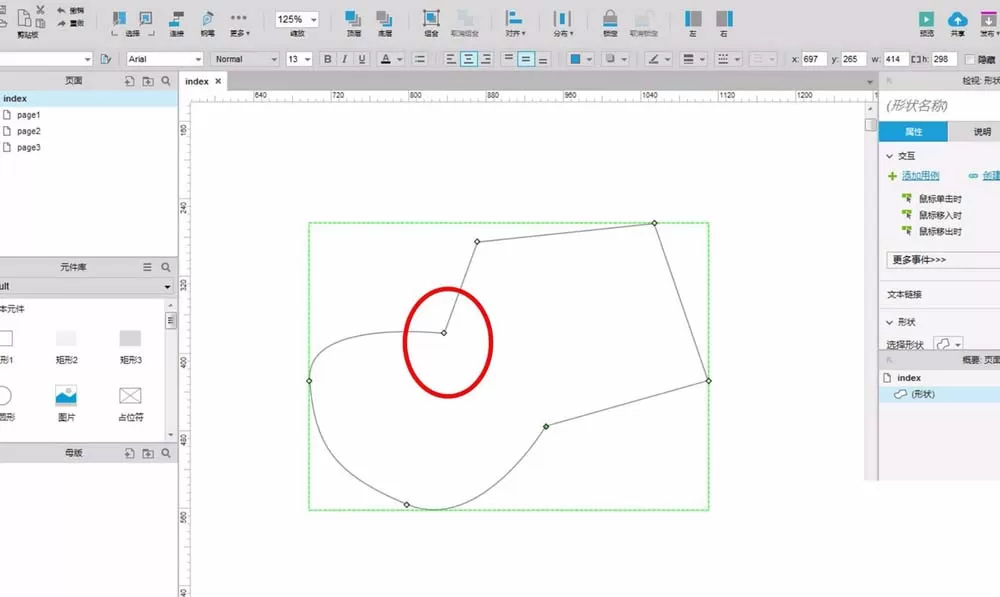The height and width of the screenshot is (597, 1000).
Task: Select the OnClick event
Action: tap(940, 199)
